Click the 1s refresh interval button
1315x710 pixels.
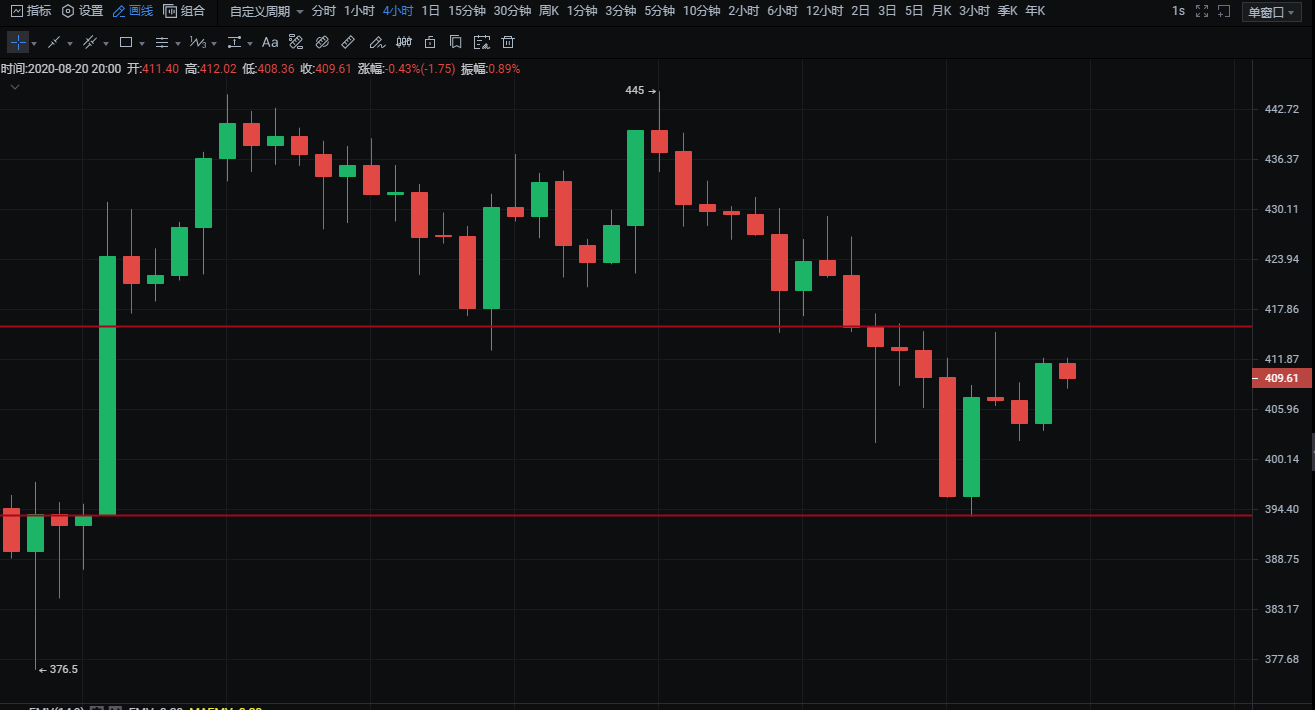tap(1178, 11)
